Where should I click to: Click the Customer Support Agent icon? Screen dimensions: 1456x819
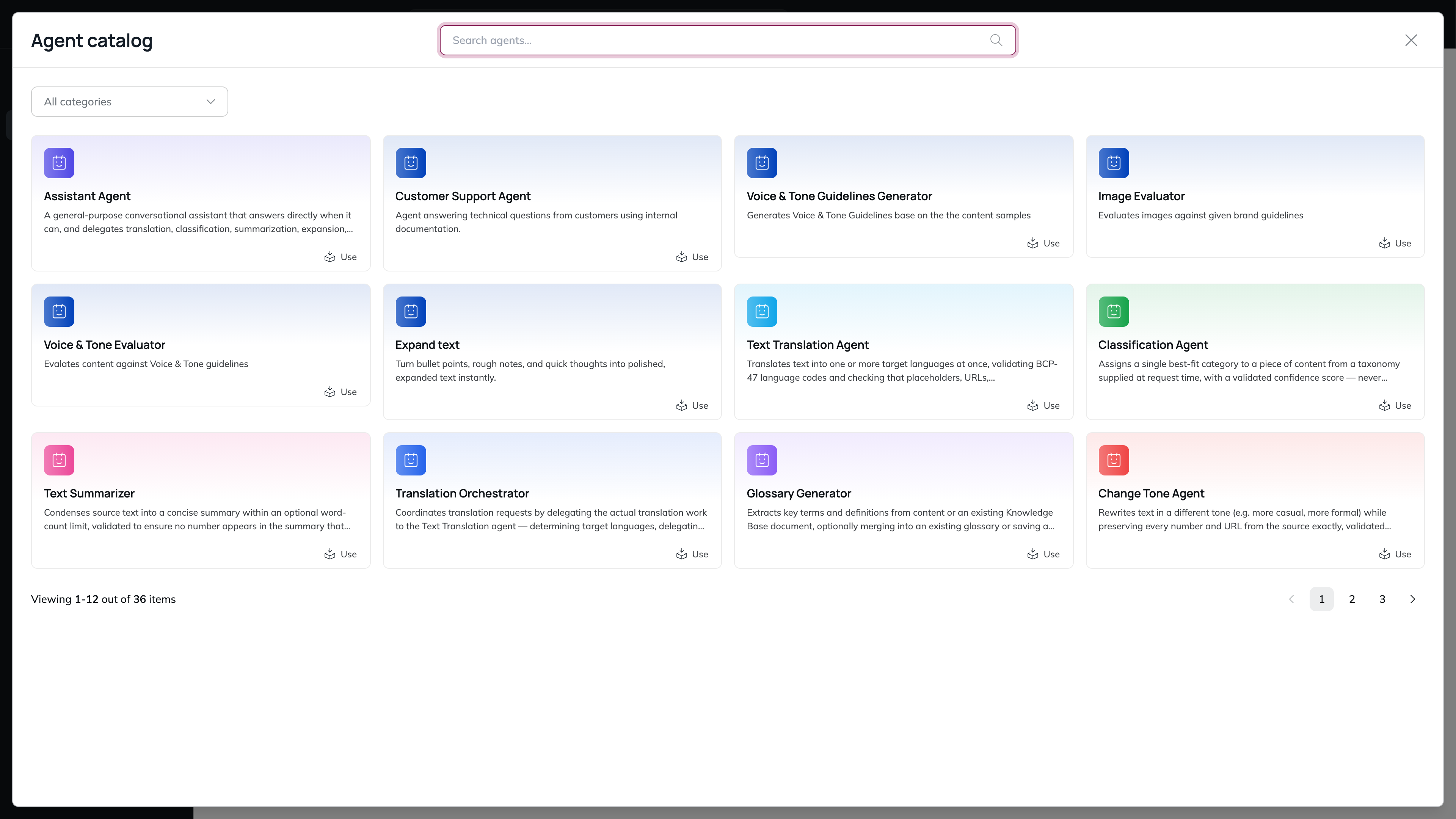411,163
